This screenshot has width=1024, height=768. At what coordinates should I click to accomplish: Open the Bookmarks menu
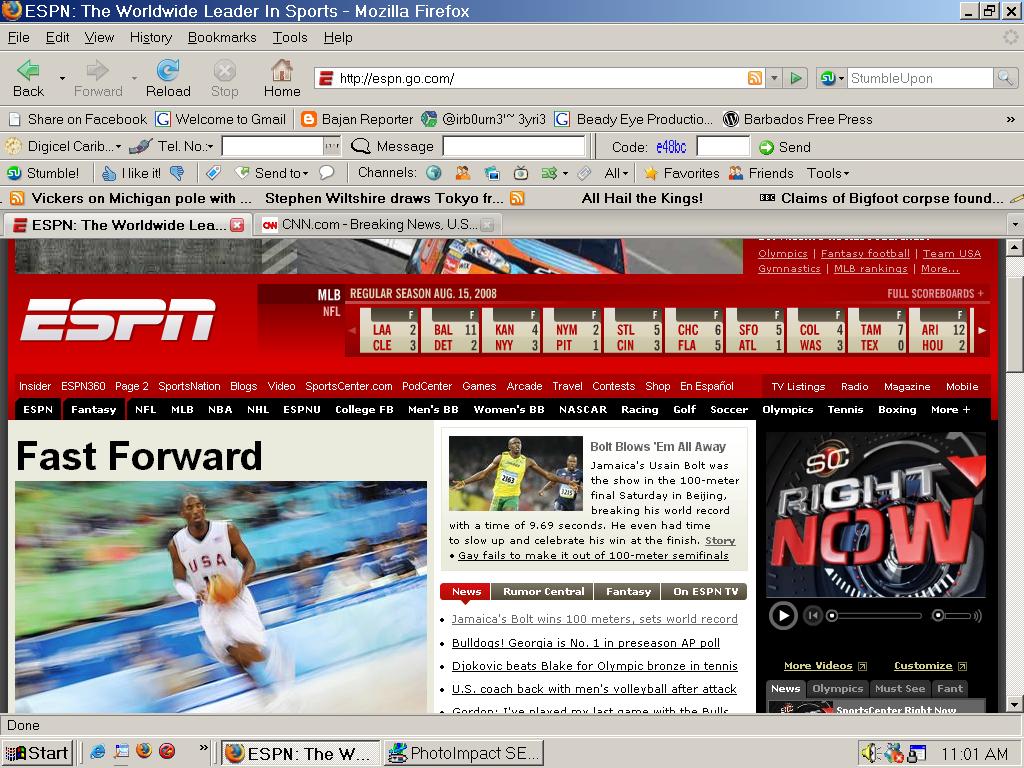(222, 37)
